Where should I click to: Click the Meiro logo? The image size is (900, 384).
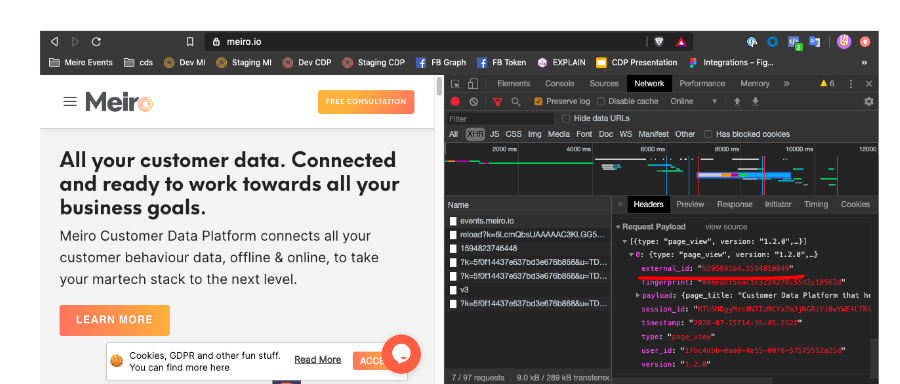coord(119,102)
